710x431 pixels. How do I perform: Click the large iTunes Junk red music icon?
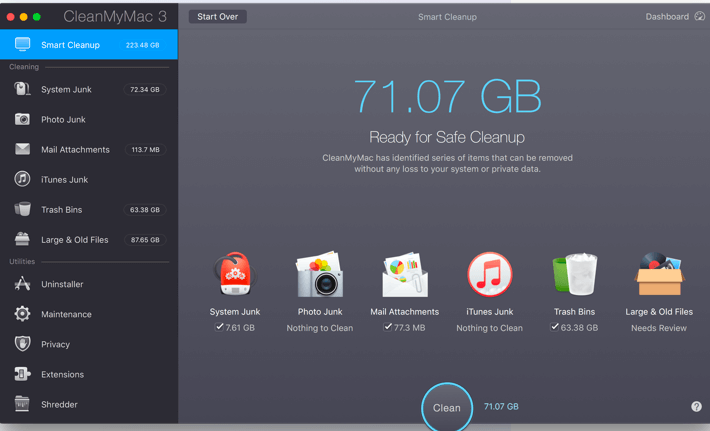pyautogui.click(x=489, y=274)
